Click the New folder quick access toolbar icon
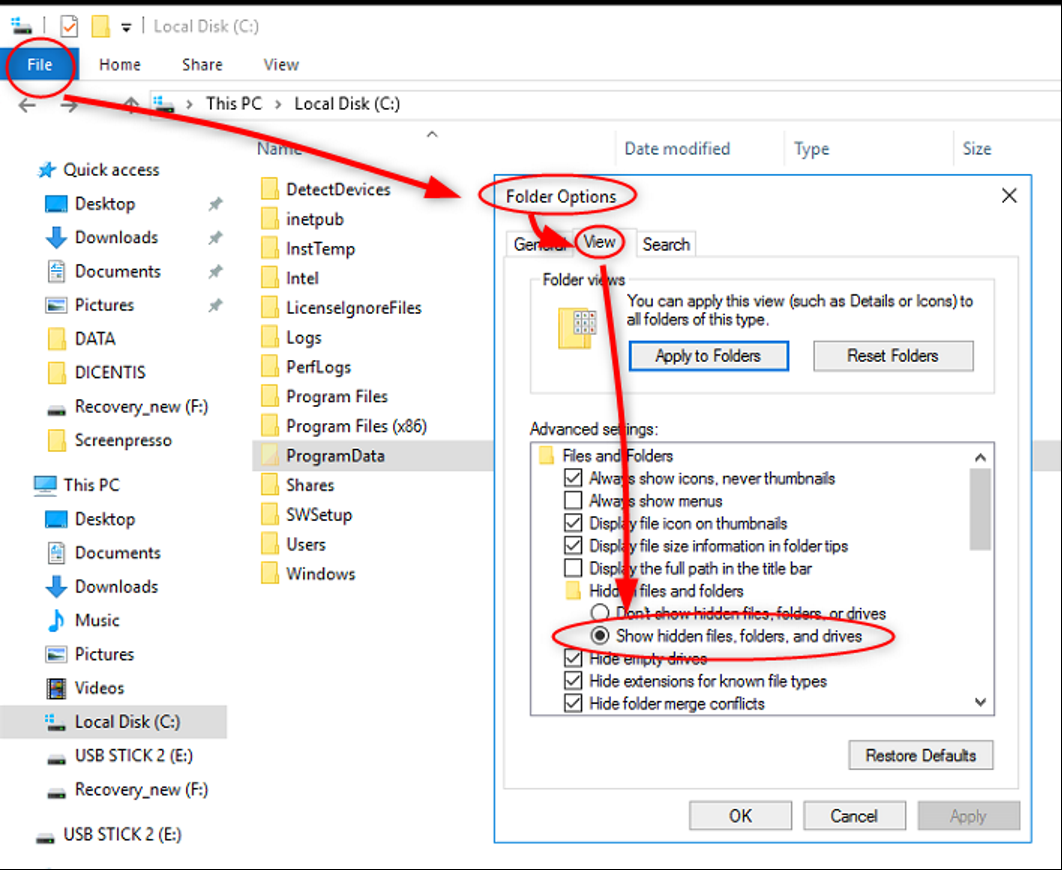Image resolution: width=1062 pixels, height=870 pixels. (x=100, y=26)
